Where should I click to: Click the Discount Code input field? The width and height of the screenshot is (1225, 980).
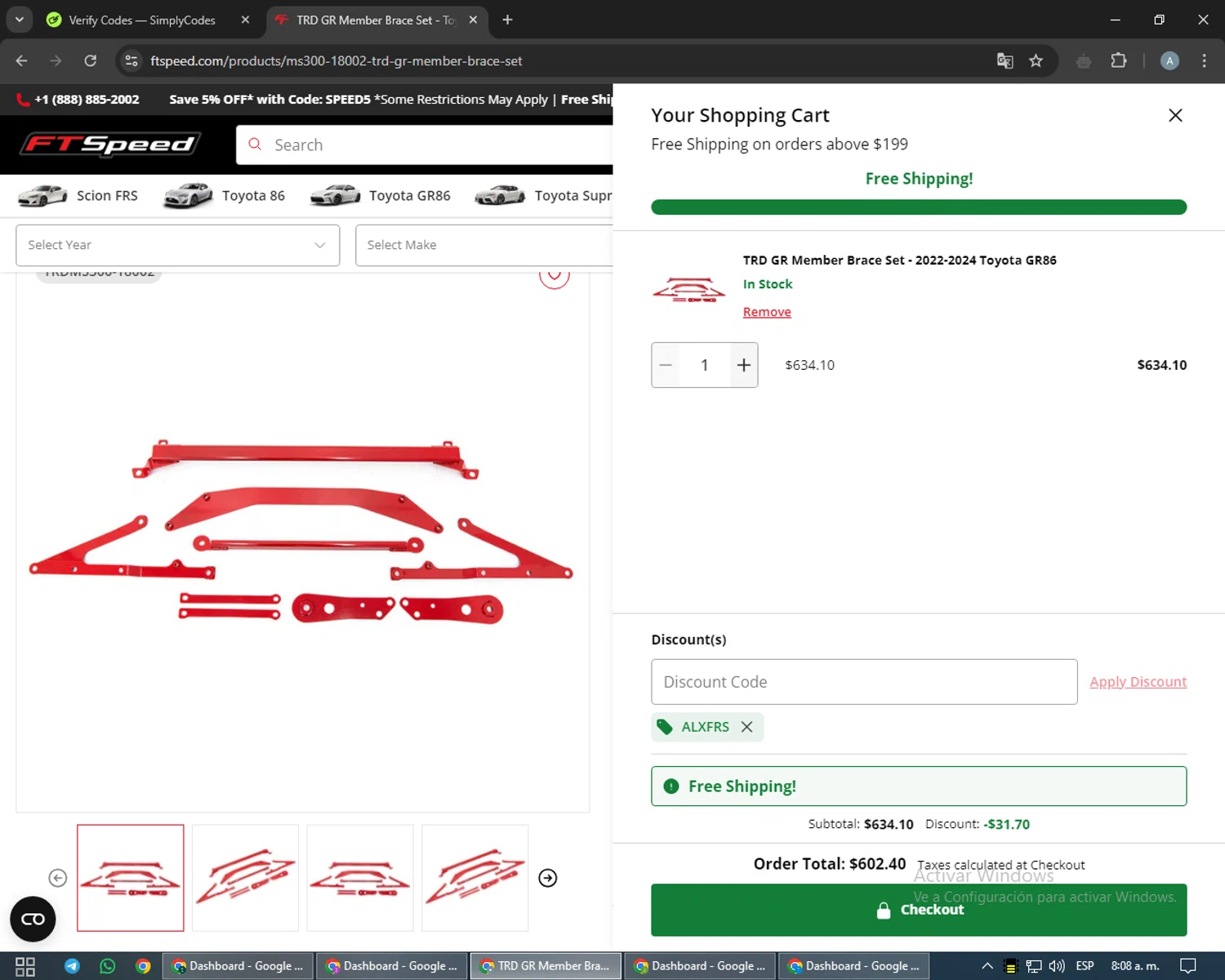tap(864, 682)
